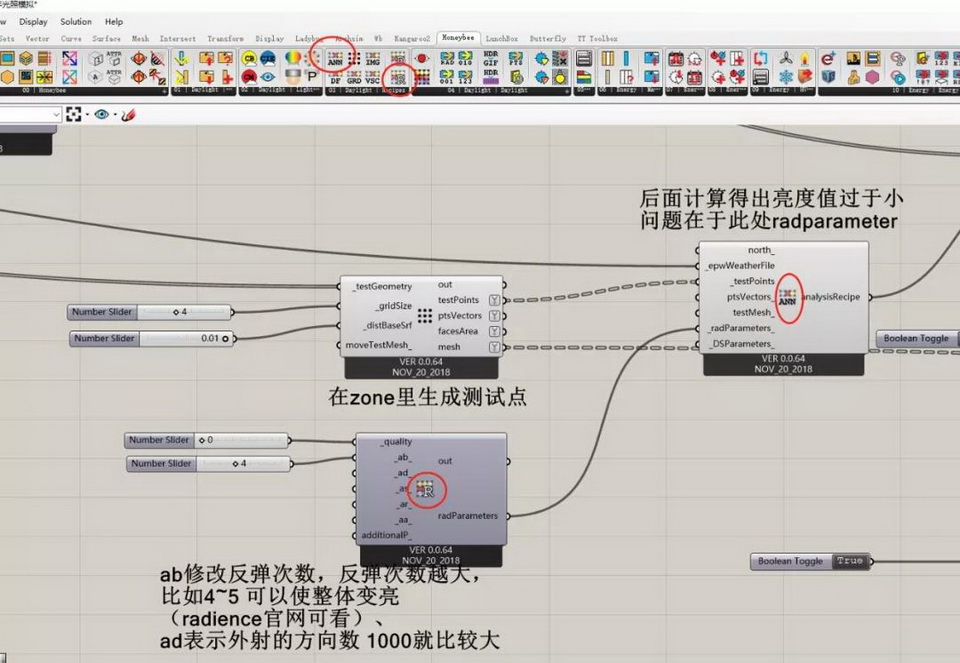Viewport: 960px width, 663px height.
Task: Toggle the Boolean Toggle beside analysisRecipe component
Action: [x=915, y=339]
